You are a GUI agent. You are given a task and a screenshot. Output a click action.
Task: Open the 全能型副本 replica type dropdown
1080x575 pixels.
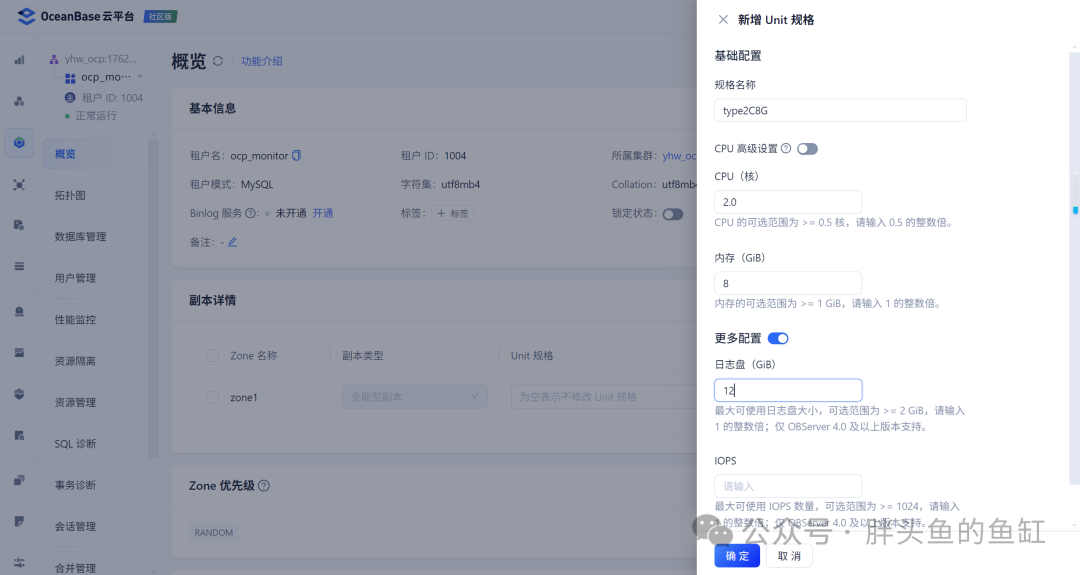[415, 397]
